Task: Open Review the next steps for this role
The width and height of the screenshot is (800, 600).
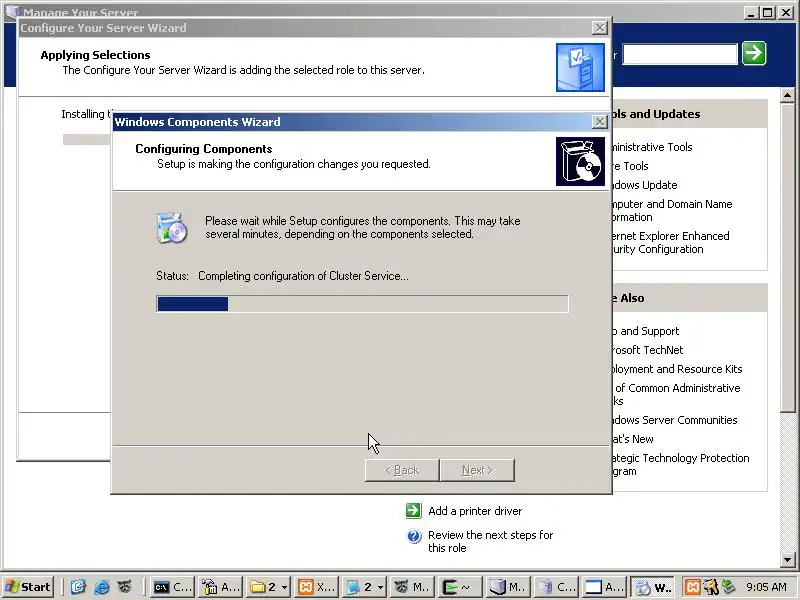Action: pos(490,541)
